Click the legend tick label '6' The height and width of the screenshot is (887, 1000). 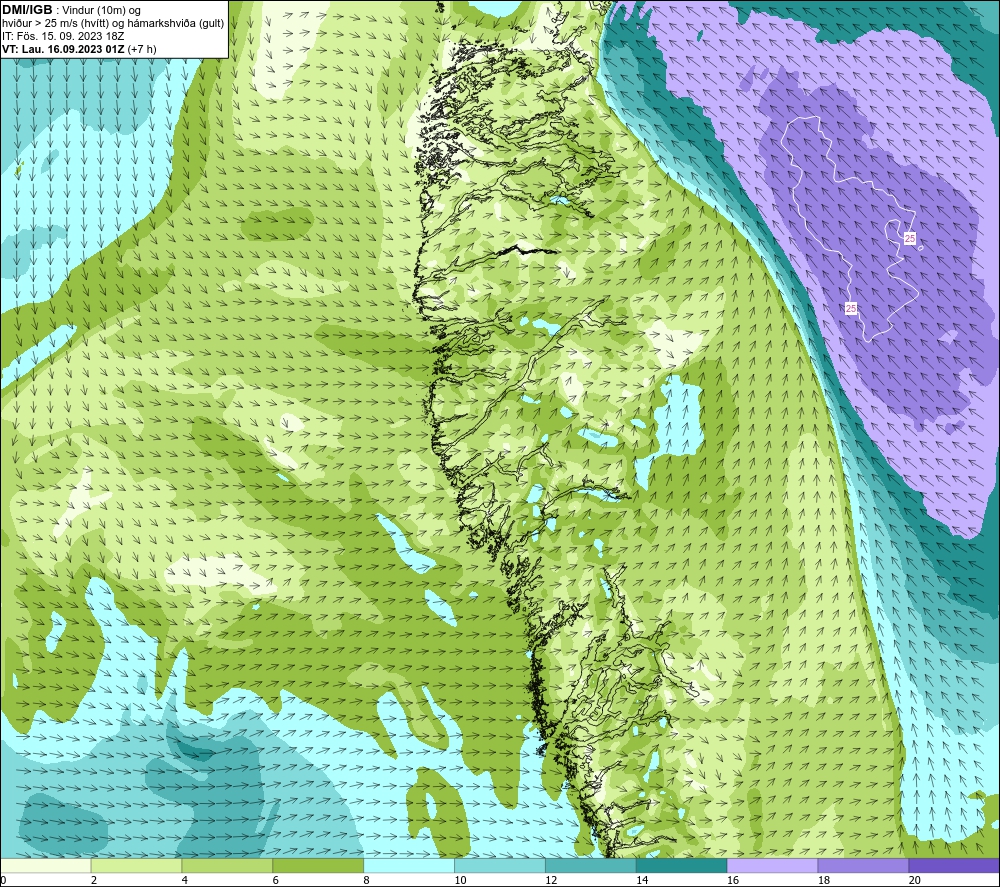click(276, 880)
